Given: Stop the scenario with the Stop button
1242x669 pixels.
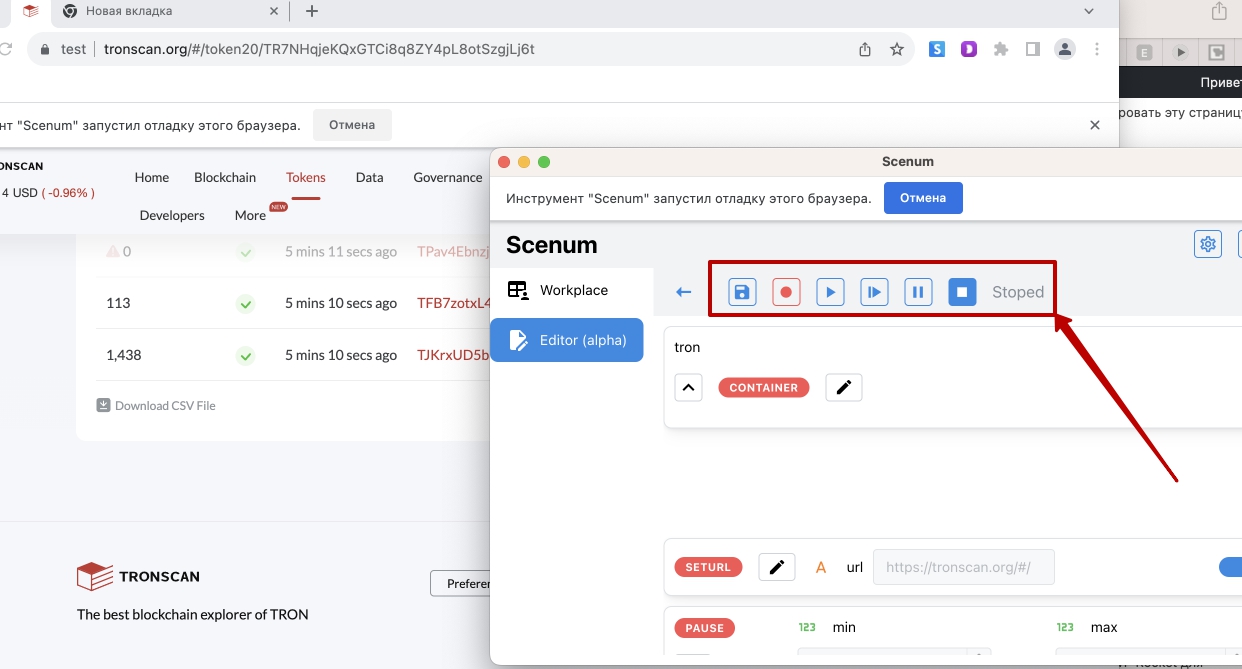Looking at the screenshot, I should click(x=962, y=292).
